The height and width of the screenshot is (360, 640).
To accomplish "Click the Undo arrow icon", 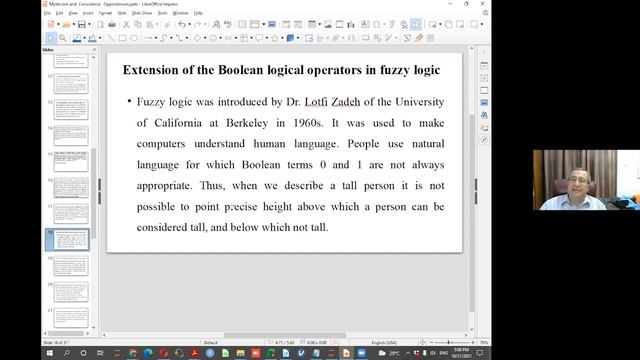I will point(182,24).
